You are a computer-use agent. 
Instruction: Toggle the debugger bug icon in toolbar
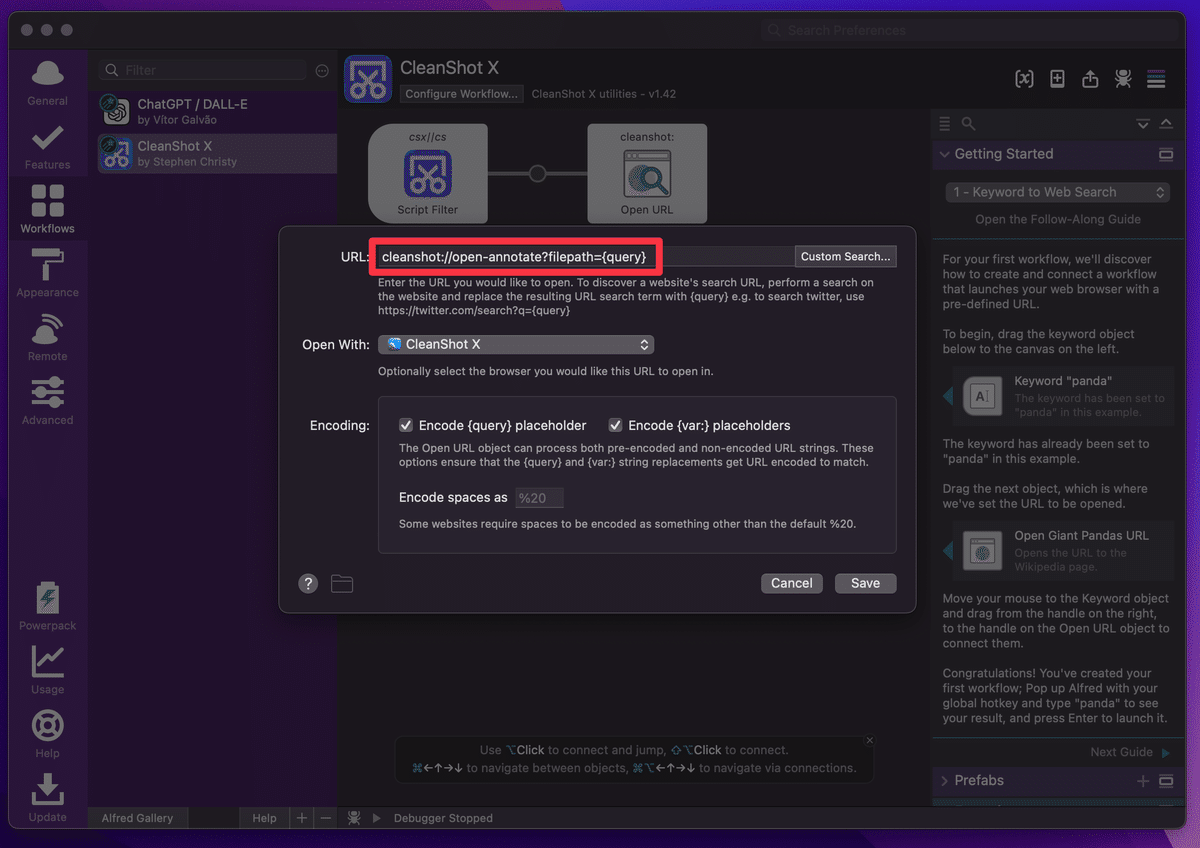(x=1123, y=79)
